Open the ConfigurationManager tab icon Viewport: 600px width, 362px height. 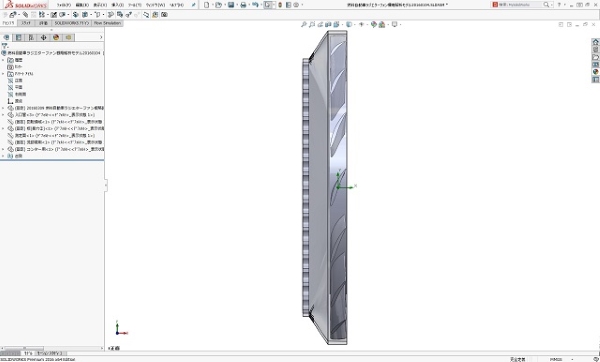[31, 38]
